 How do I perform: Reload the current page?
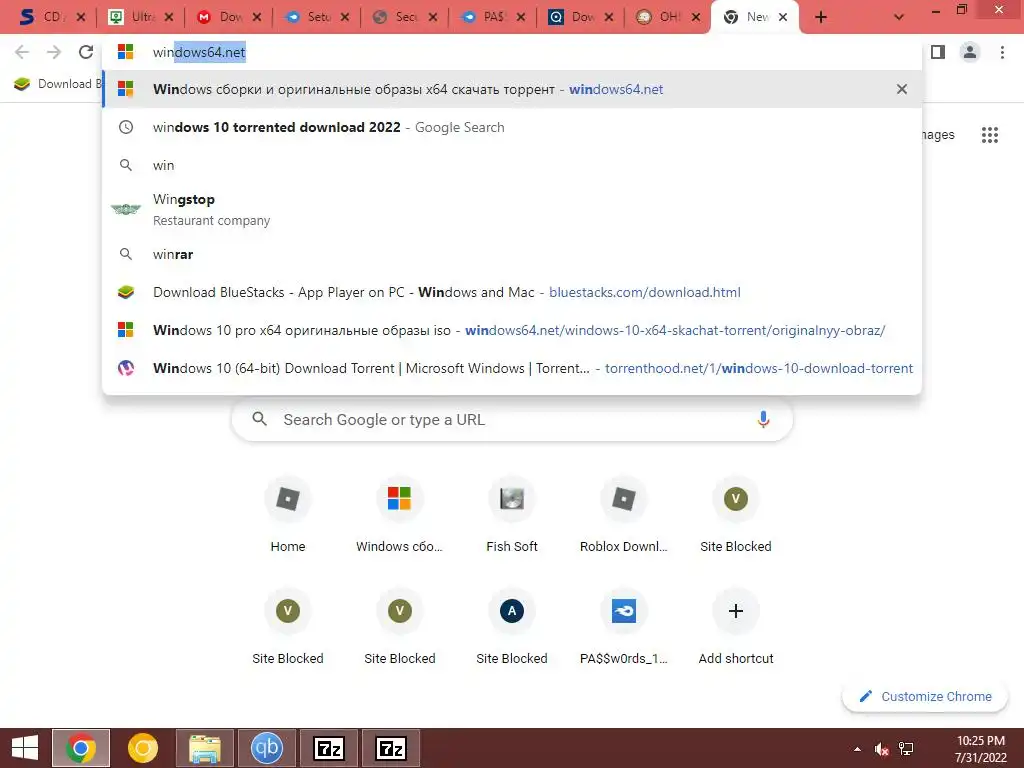click(x=86, y=52)
